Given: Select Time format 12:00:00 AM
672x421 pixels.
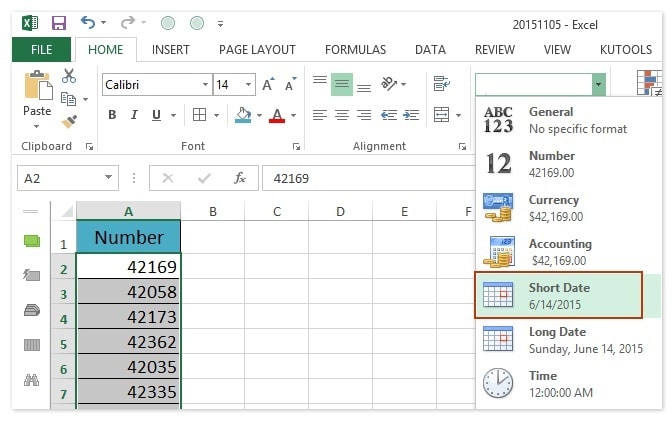Looking at the screenshot, I should (x=568, y=384).
